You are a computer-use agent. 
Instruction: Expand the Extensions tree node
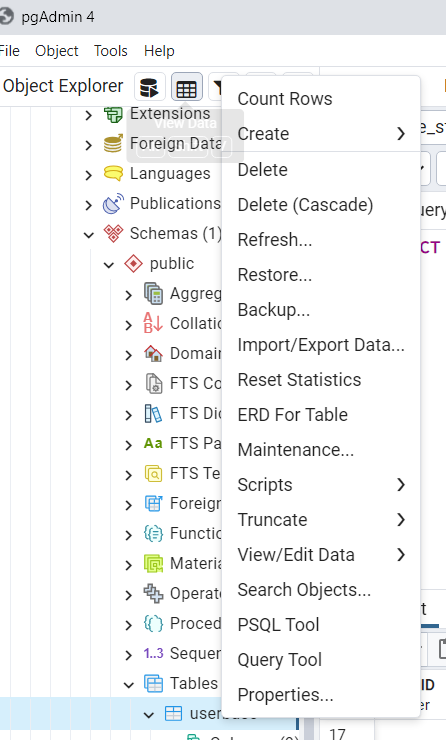point(89,115)
